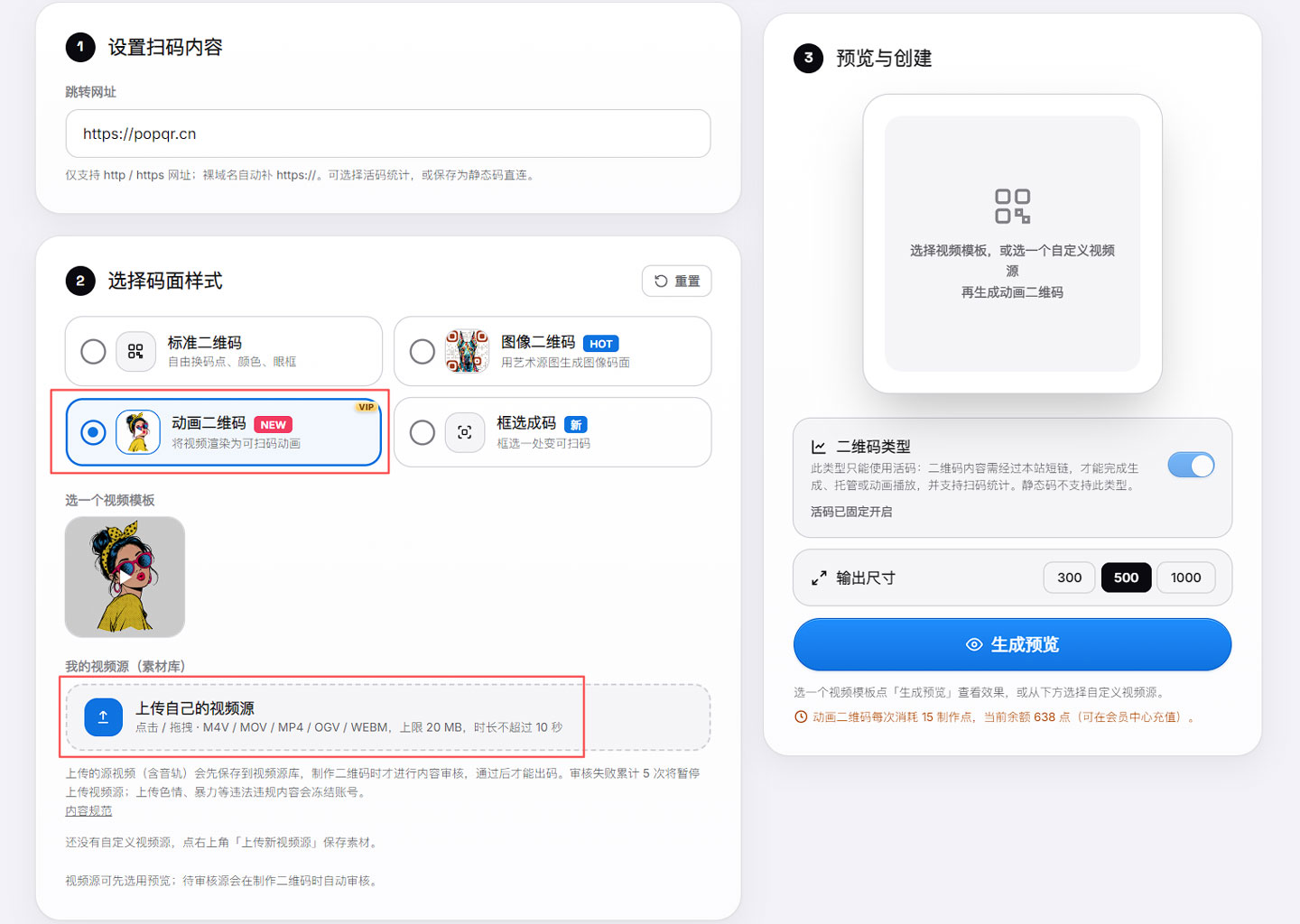This screenshot has height=924, width=1300.
Task: Click the 框选成码 scan frame icon
Action: tap(464, 432)
